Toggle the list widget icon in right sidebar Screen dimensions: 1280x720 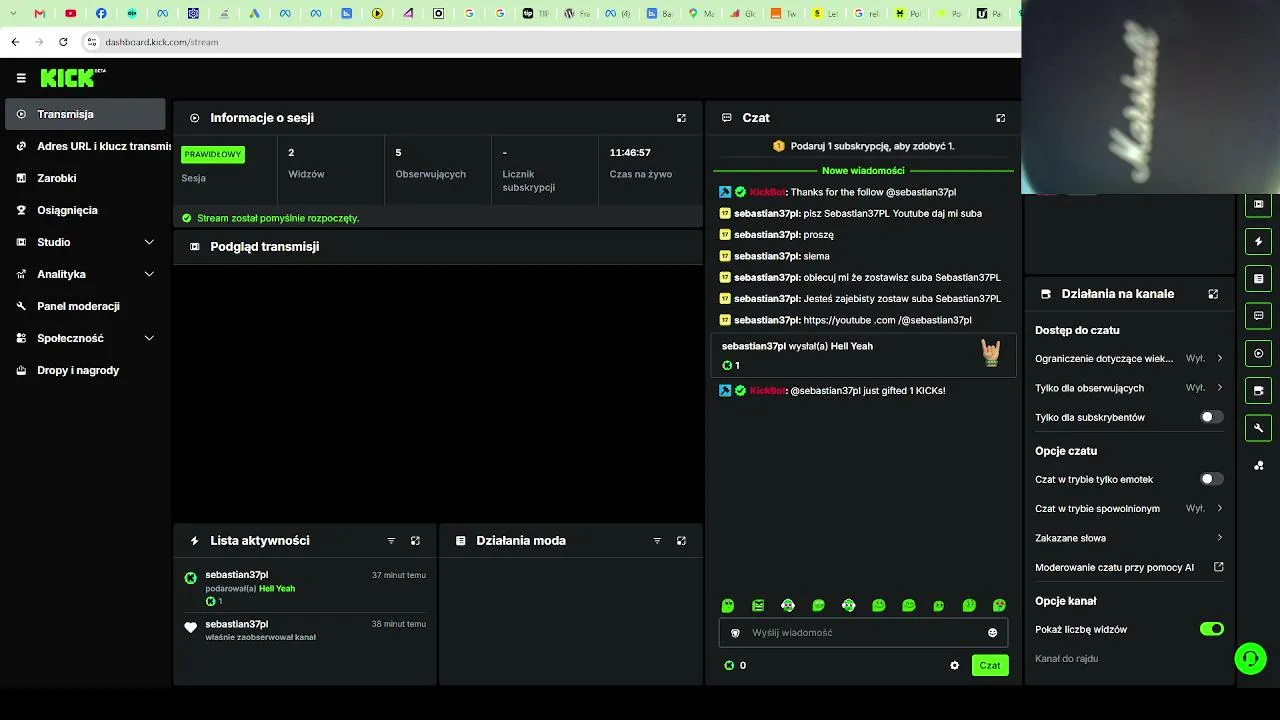(1258, 278)
